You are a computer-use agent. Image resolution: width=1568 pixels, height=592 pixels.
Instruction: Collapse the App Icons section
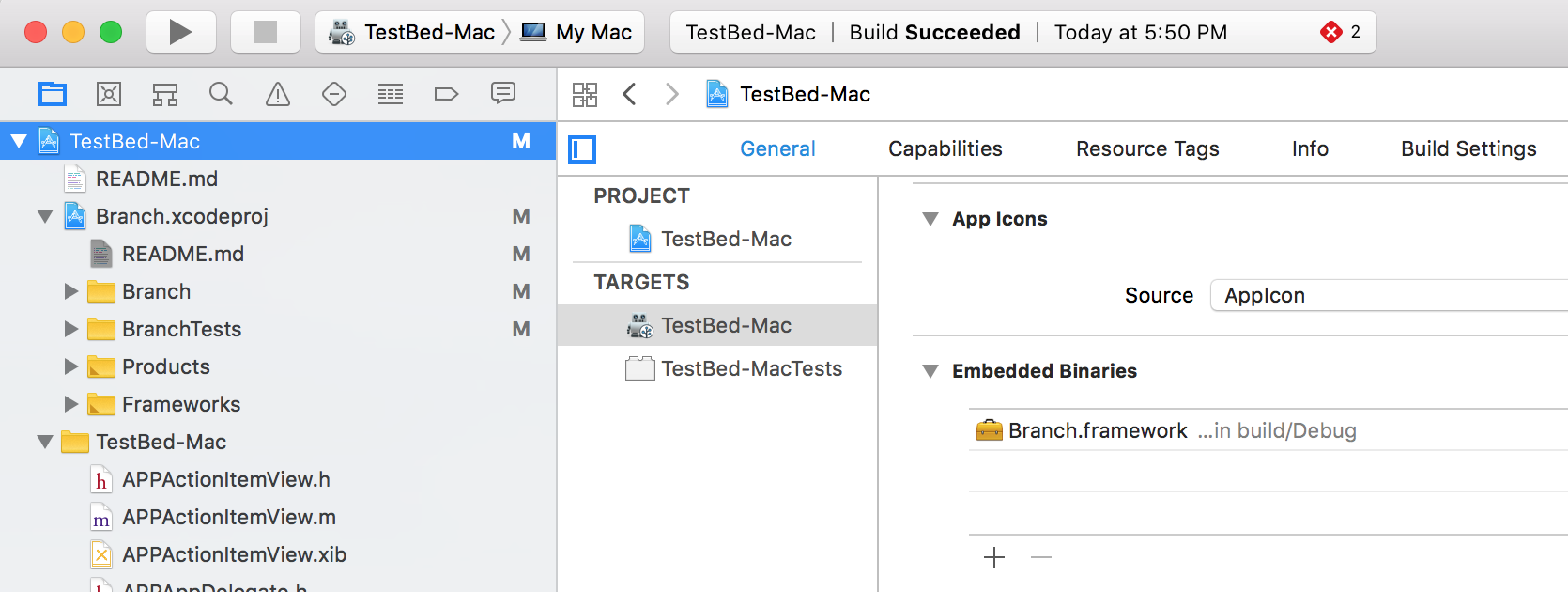coord(930,219)
